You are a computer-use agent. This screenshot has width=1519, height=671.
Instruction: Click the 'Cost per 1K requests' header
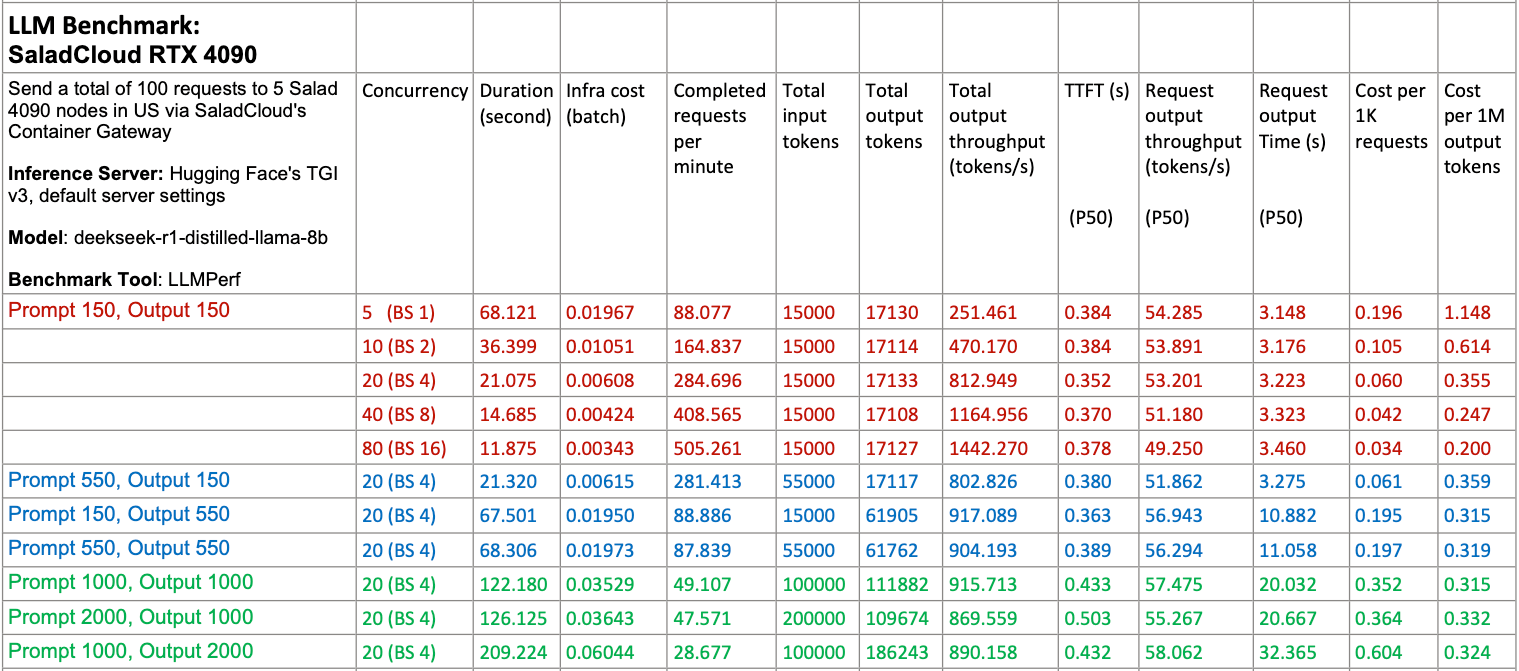click(1391, 116)
